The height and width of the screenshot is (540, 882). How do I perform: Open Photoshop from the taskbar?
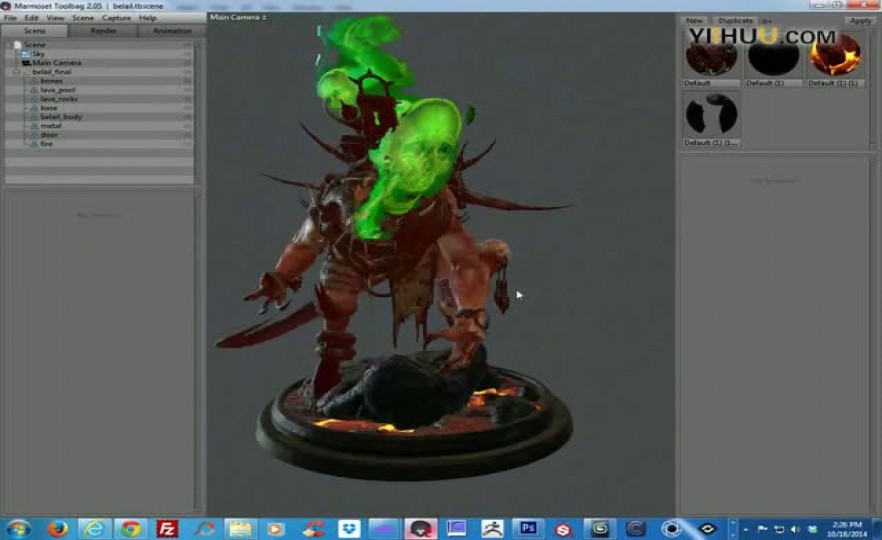(x=528, y=529)
